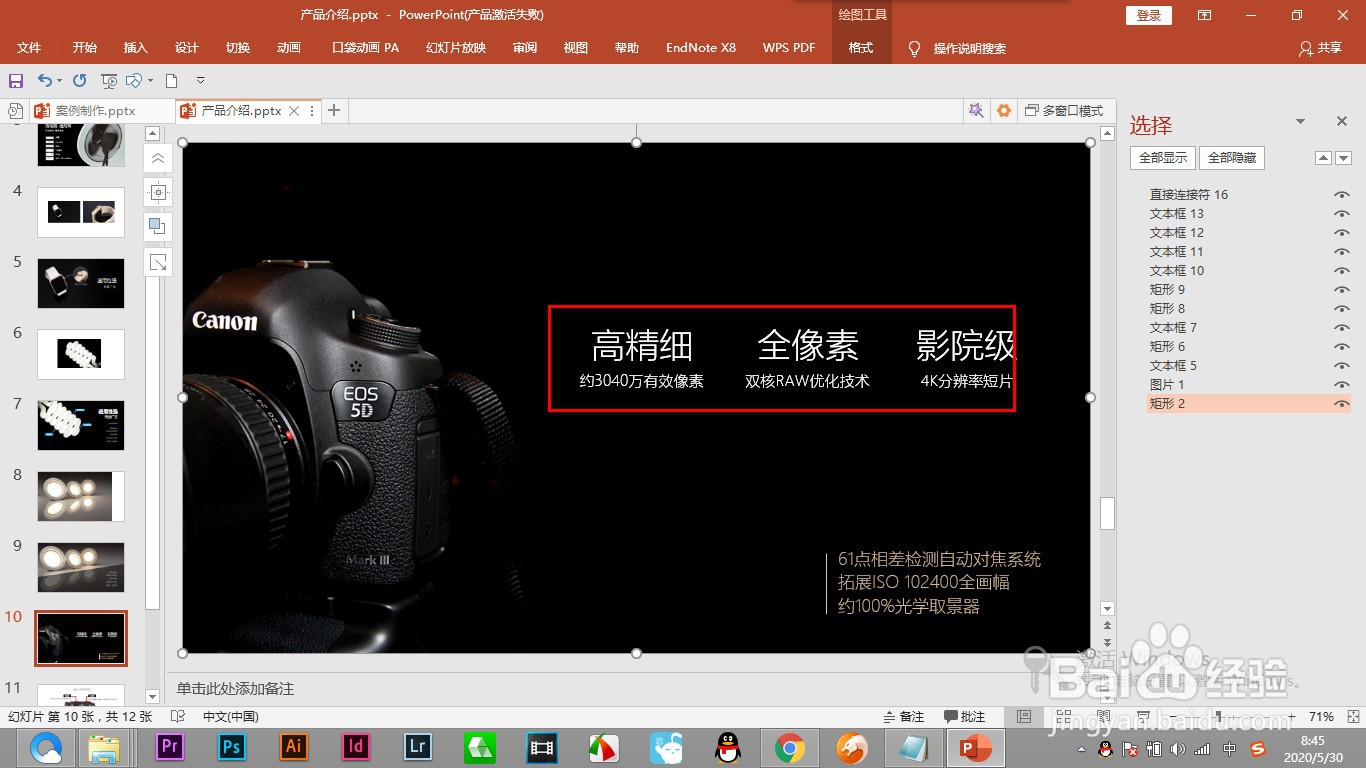Click the 全部隐藏 button
This screenshot has width=1366, height=768.
[x=1232, y=158]
